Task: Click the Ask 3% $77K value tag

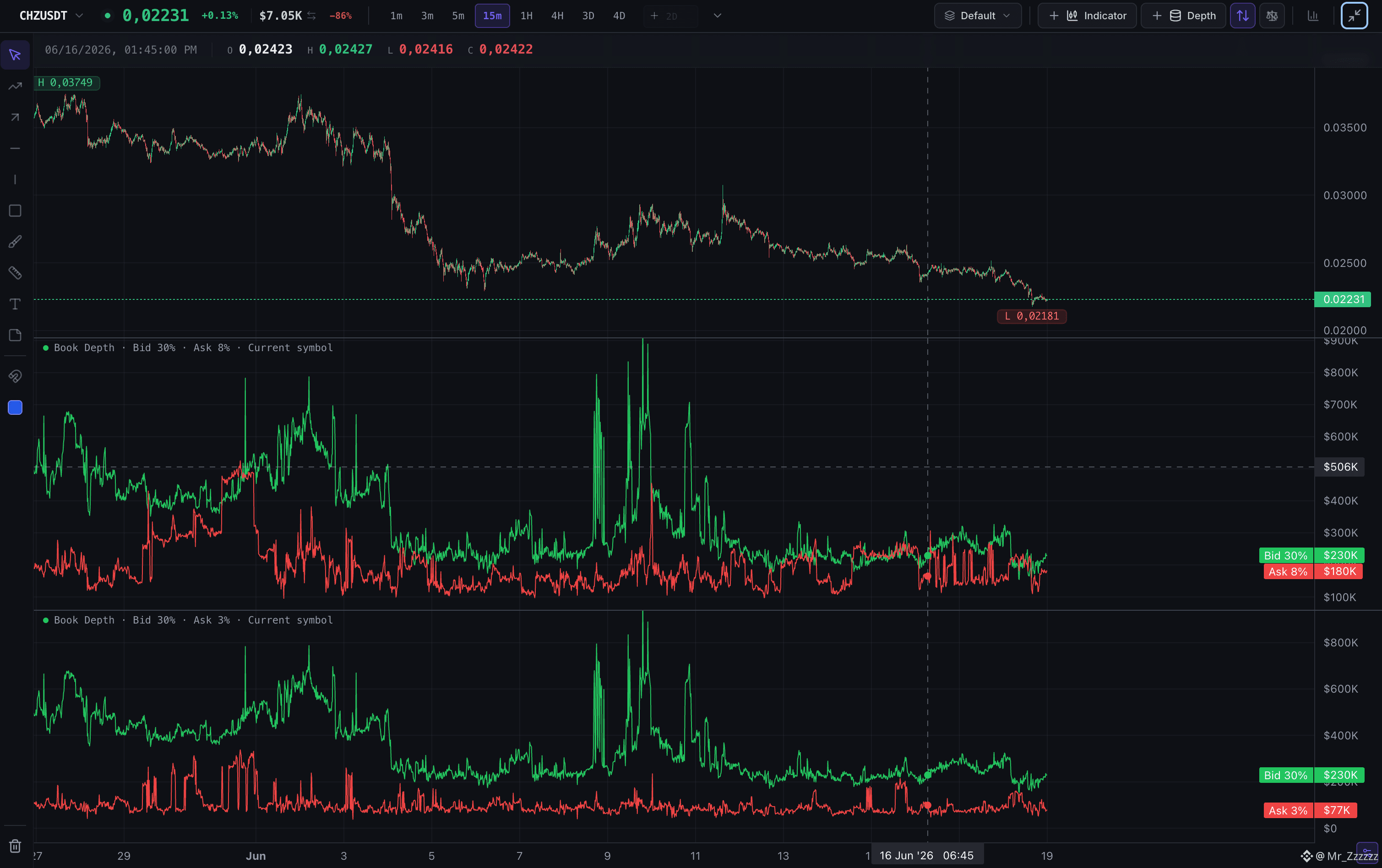Action: [1310, 810]
